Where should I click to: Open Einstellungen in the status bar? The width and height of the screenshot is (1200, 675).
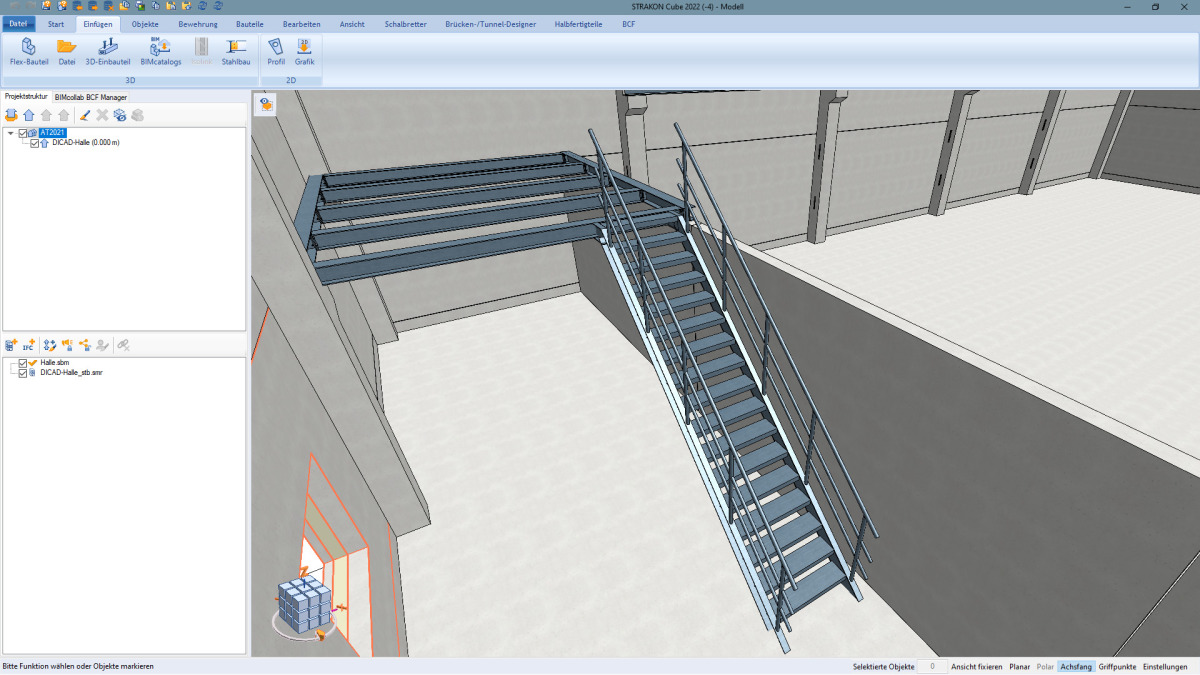pos(1165,666)
